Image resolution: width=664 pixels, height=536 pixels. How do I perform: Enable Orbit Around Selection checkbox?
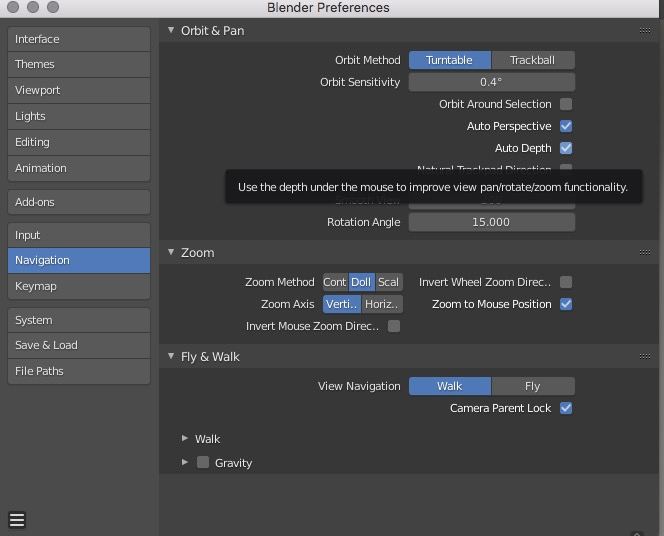click(566, 104)
